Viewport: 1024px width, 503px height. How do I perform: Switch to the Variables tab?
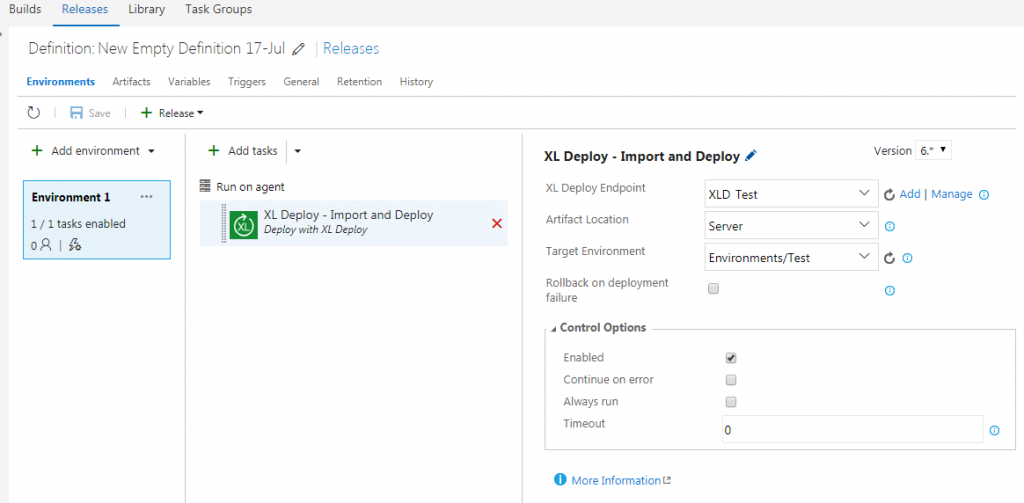tap(189, 82)
